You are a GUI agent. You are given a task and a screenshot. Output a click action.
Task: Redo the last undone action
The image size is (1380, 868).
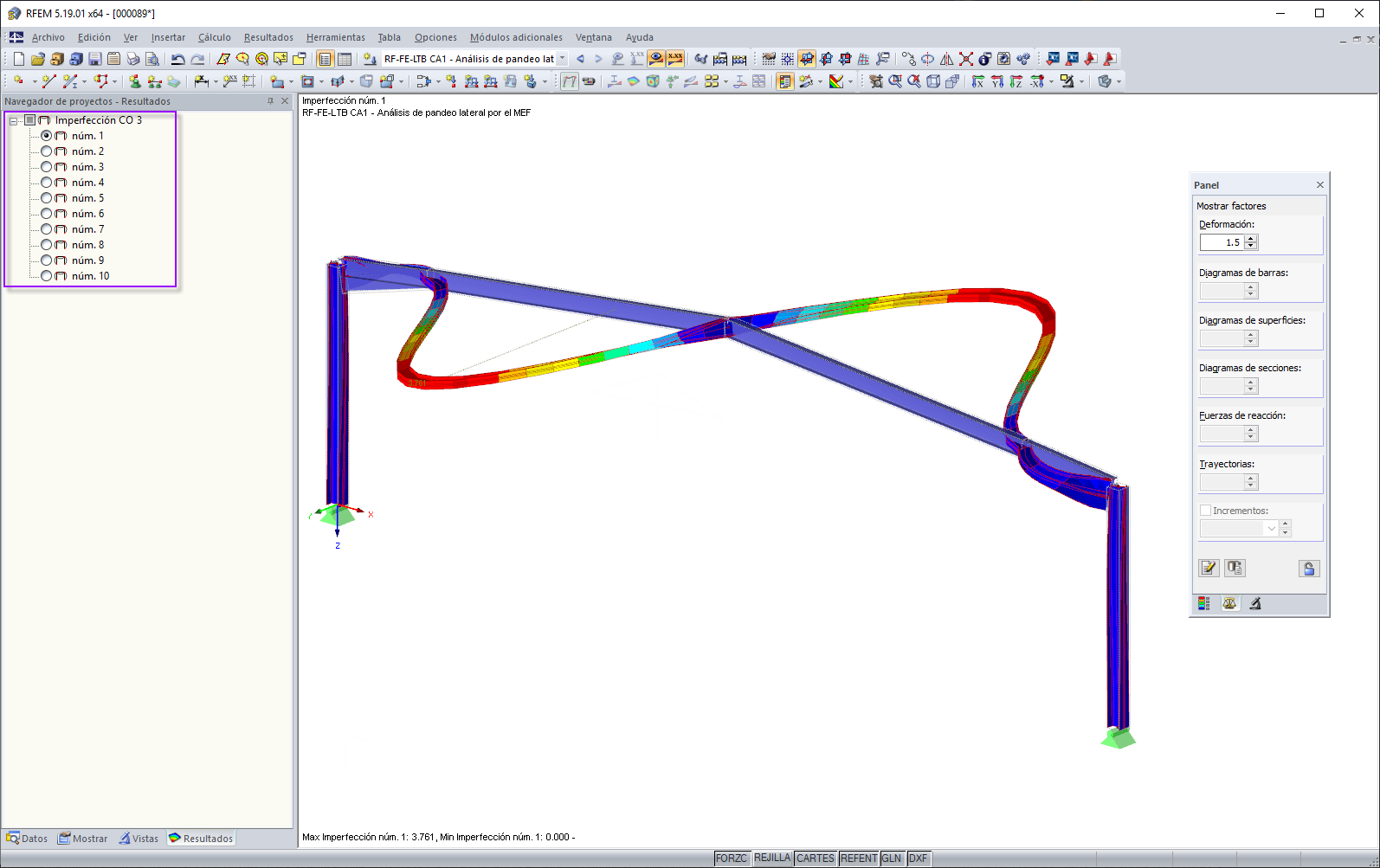(x=197, y=59)
